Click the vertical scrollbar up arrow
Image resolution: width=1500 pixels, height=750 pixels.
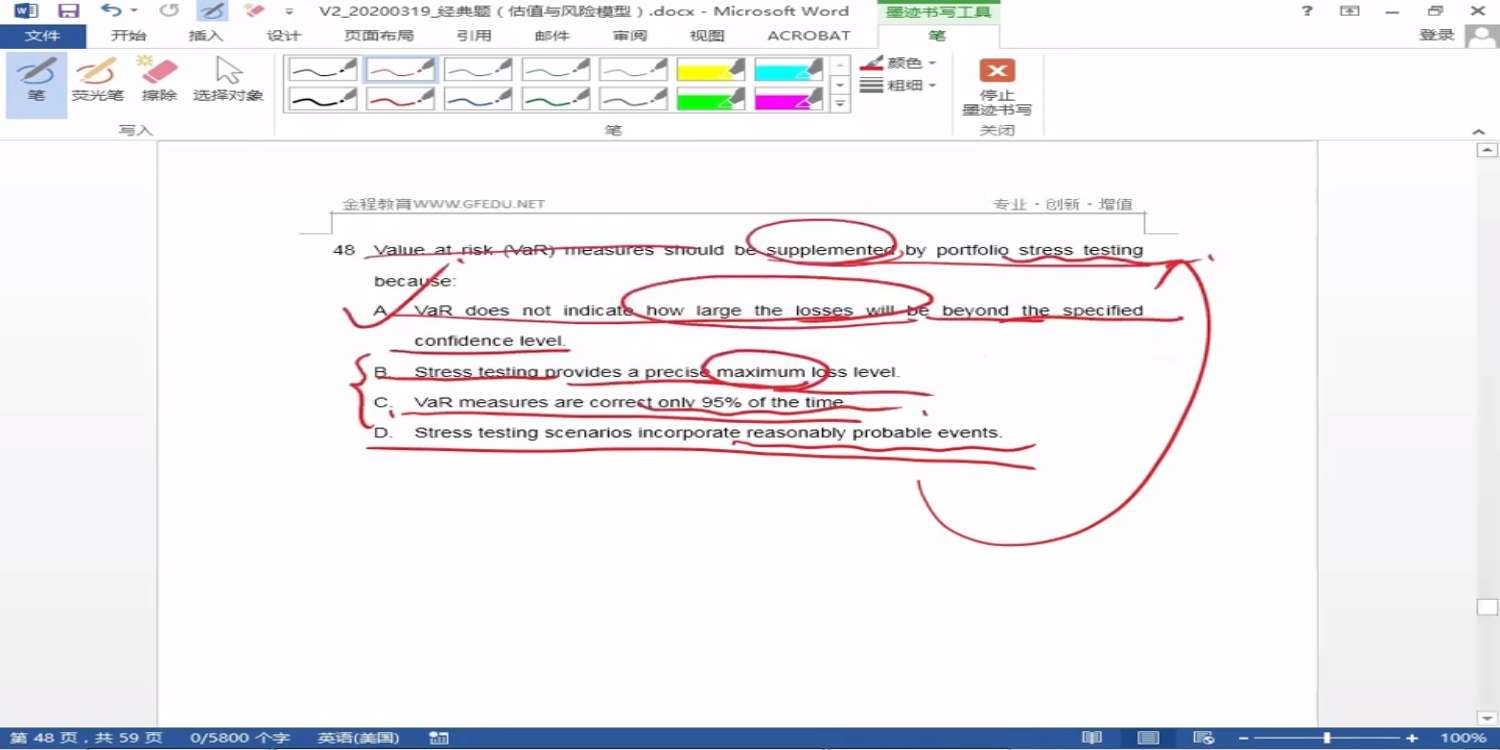[x=1487, y=150]
